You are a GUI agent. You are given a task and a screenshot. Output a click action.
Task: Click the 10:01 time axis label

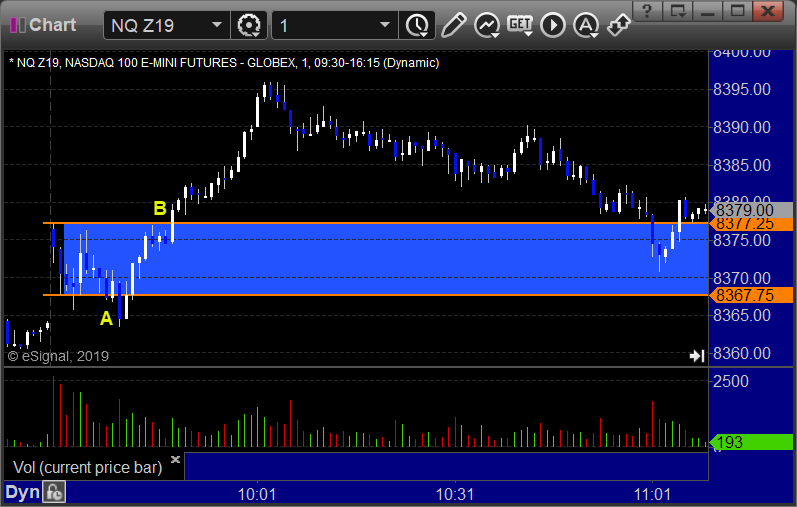pos(257,494)
